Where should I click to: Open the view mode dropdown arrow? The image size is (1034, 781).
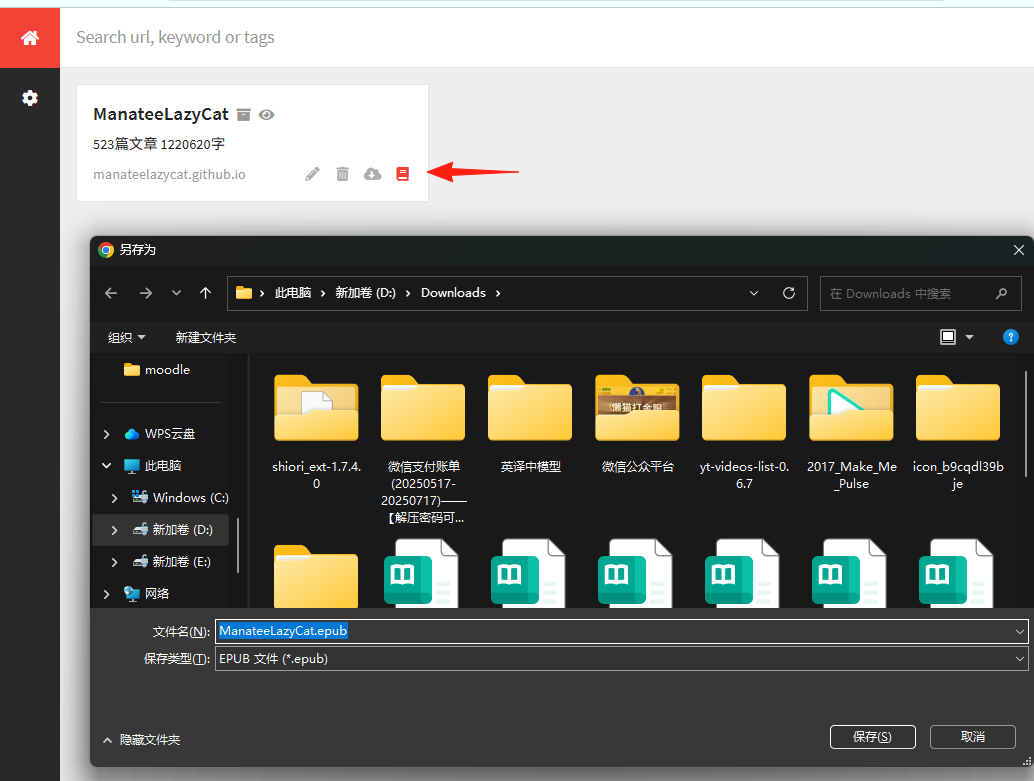tap(969, 337)
